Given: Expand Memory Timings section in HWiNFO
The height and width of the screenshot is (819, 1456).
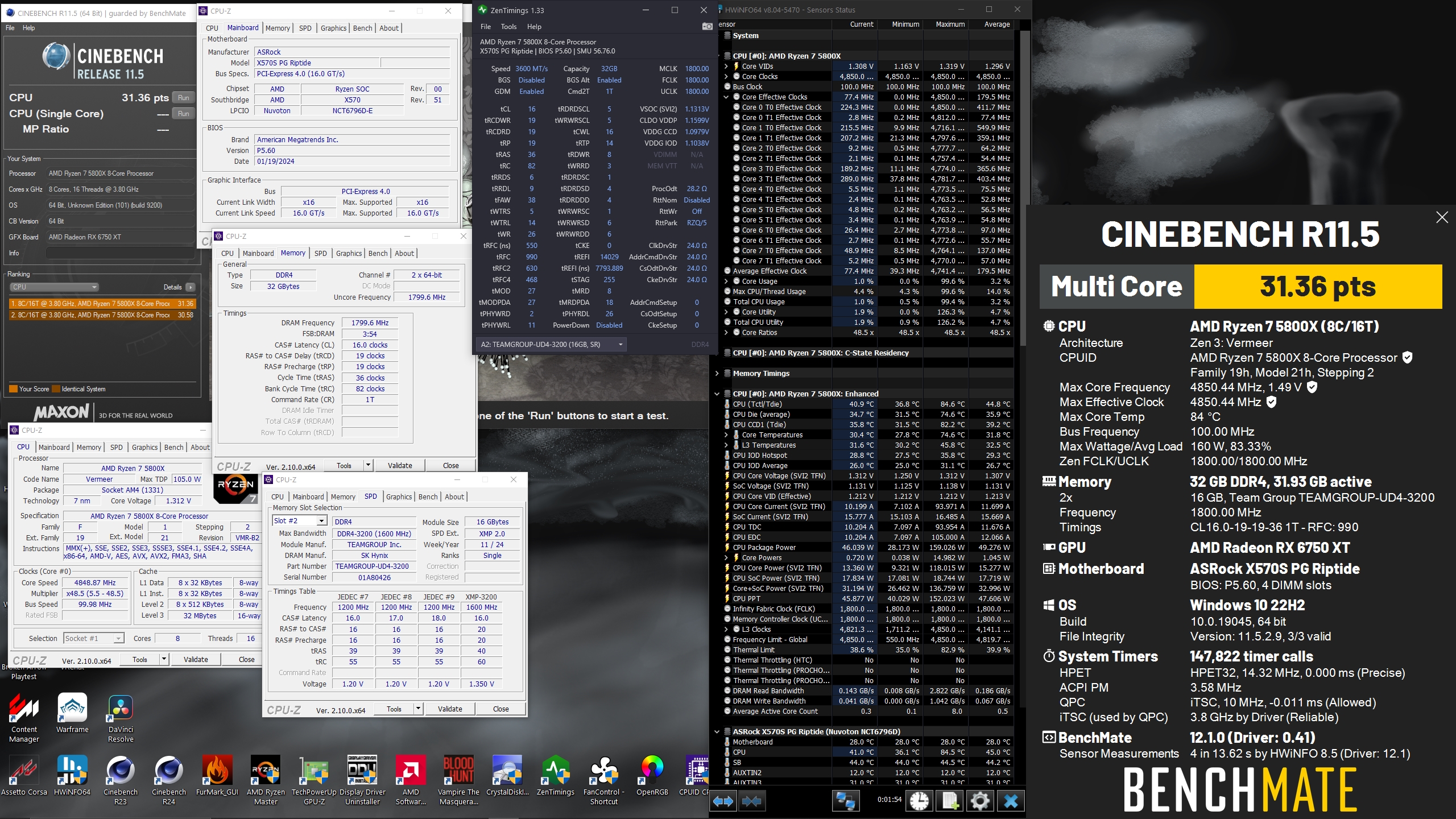Looking at the screenshot, I should tap(717, 374).
